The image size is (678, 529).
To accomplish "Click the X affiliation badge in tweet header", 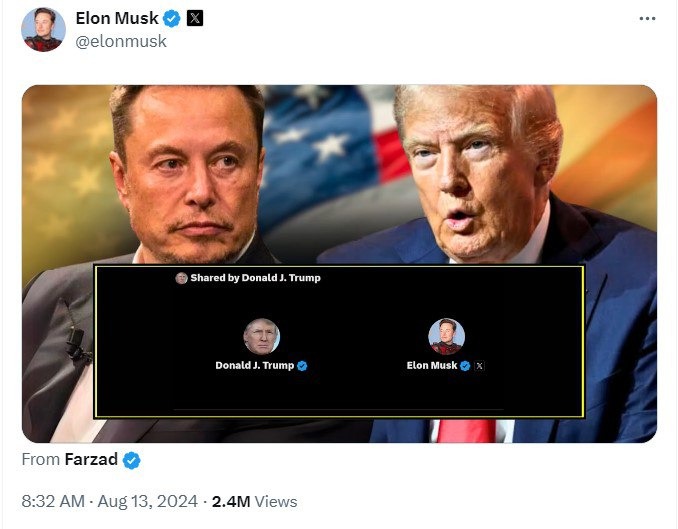I will click(195, 19).
